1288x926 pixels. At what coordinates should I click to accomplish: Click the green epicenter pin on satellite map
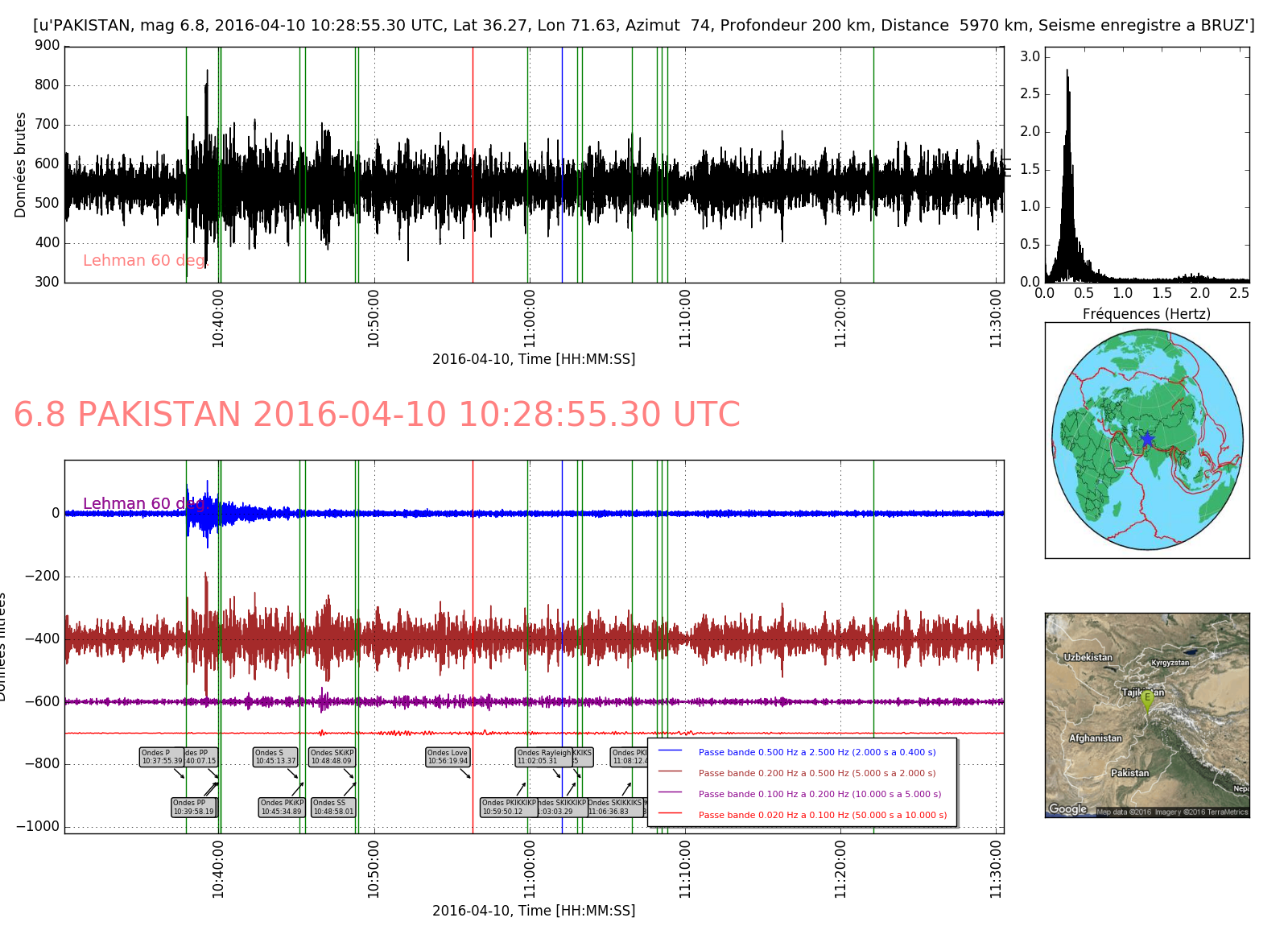[1147, 701]
